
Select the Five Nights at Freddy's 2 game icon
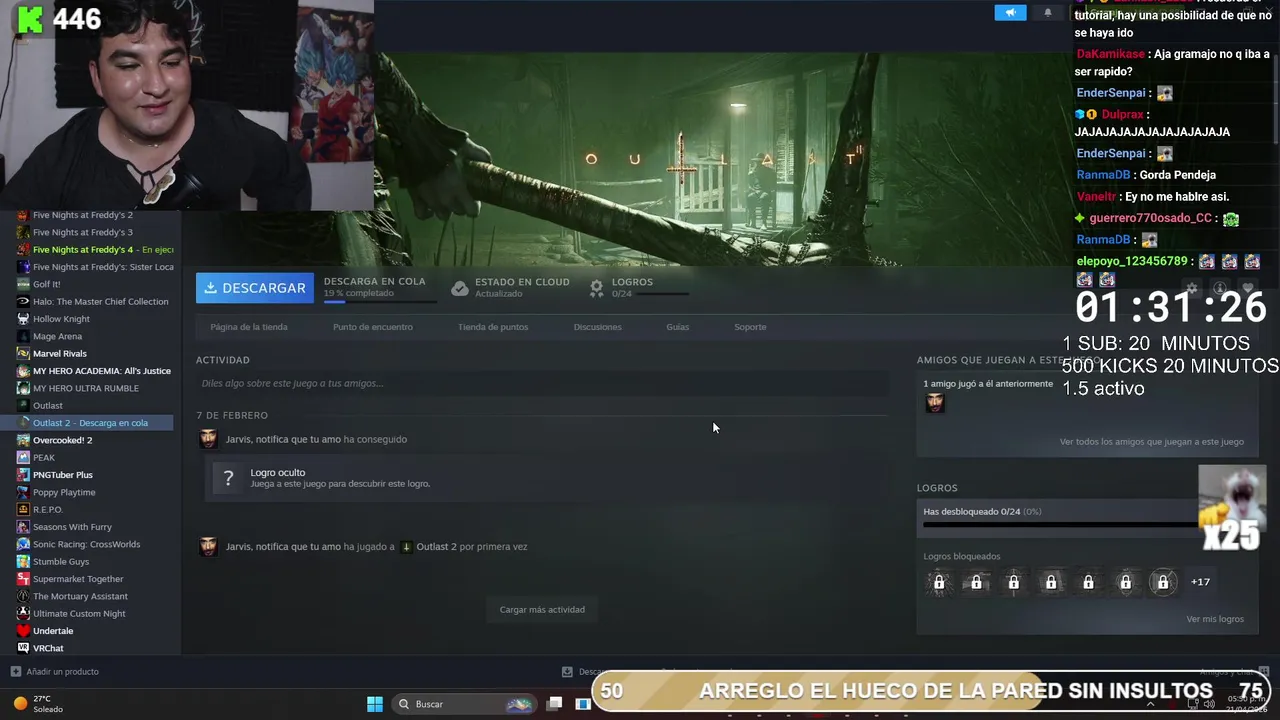click(24, 215)
